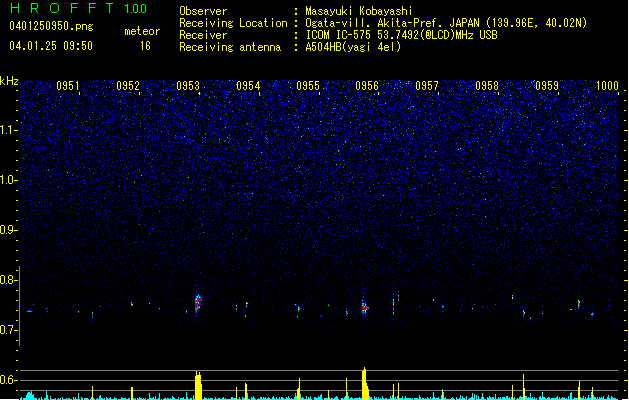Click the 0.6 kHz frequency tick label
This screenshot has width=629, height=400.
[x=8, y=380]
